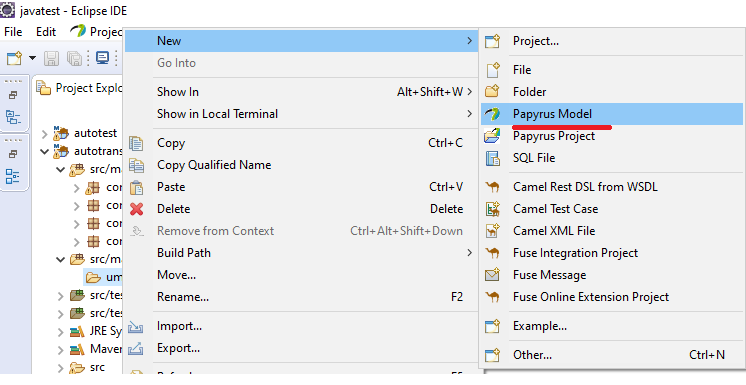The image size is (746, 385).
Task: Select Folder in New submenu
Action: click(612, 92)
